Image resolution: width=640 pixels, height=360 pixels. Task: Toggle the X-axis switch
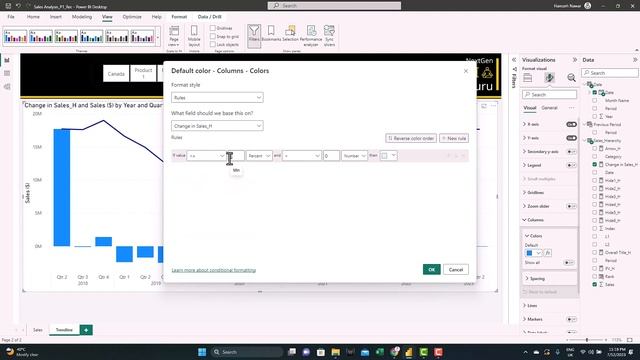pos(571,124)
